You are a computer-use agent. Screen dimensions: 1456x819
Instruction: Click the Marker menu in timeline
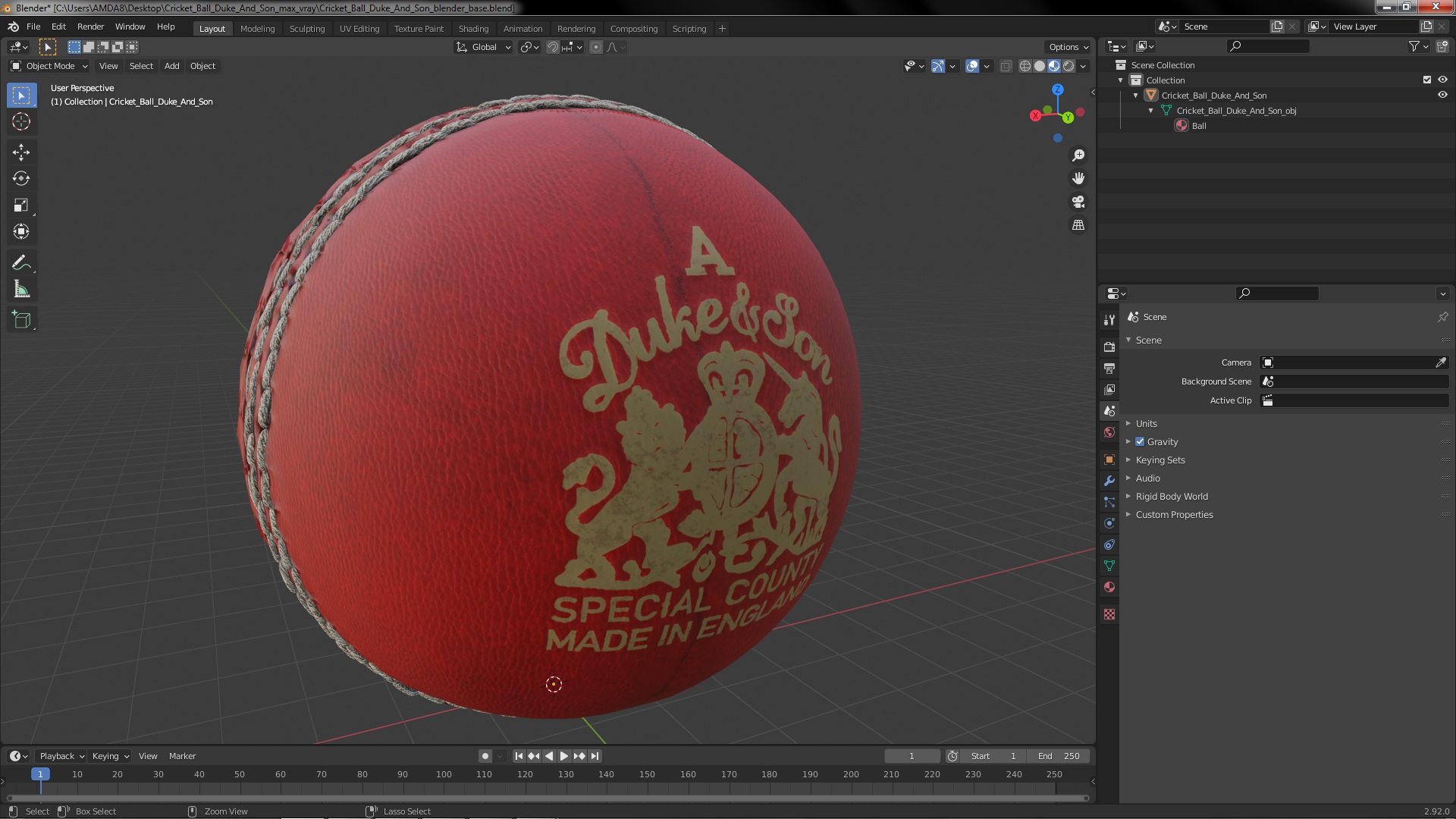[182, 756]
